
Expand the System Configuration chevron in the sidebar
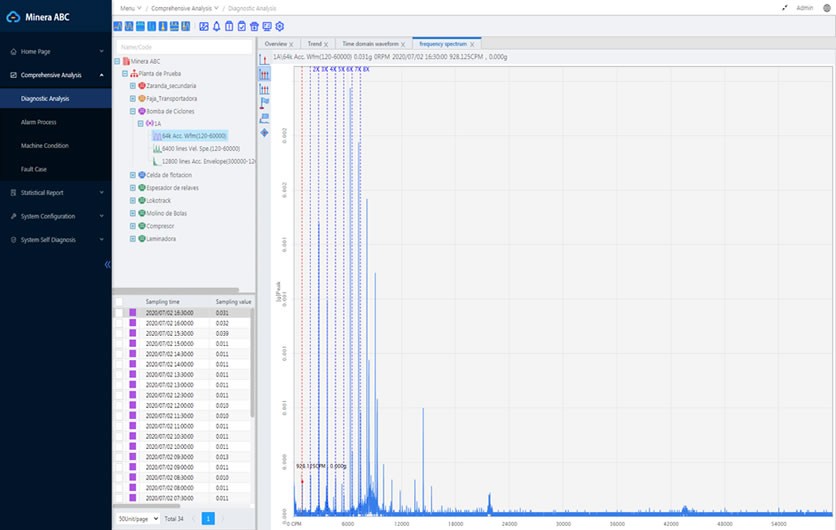(x=101, y=216)
